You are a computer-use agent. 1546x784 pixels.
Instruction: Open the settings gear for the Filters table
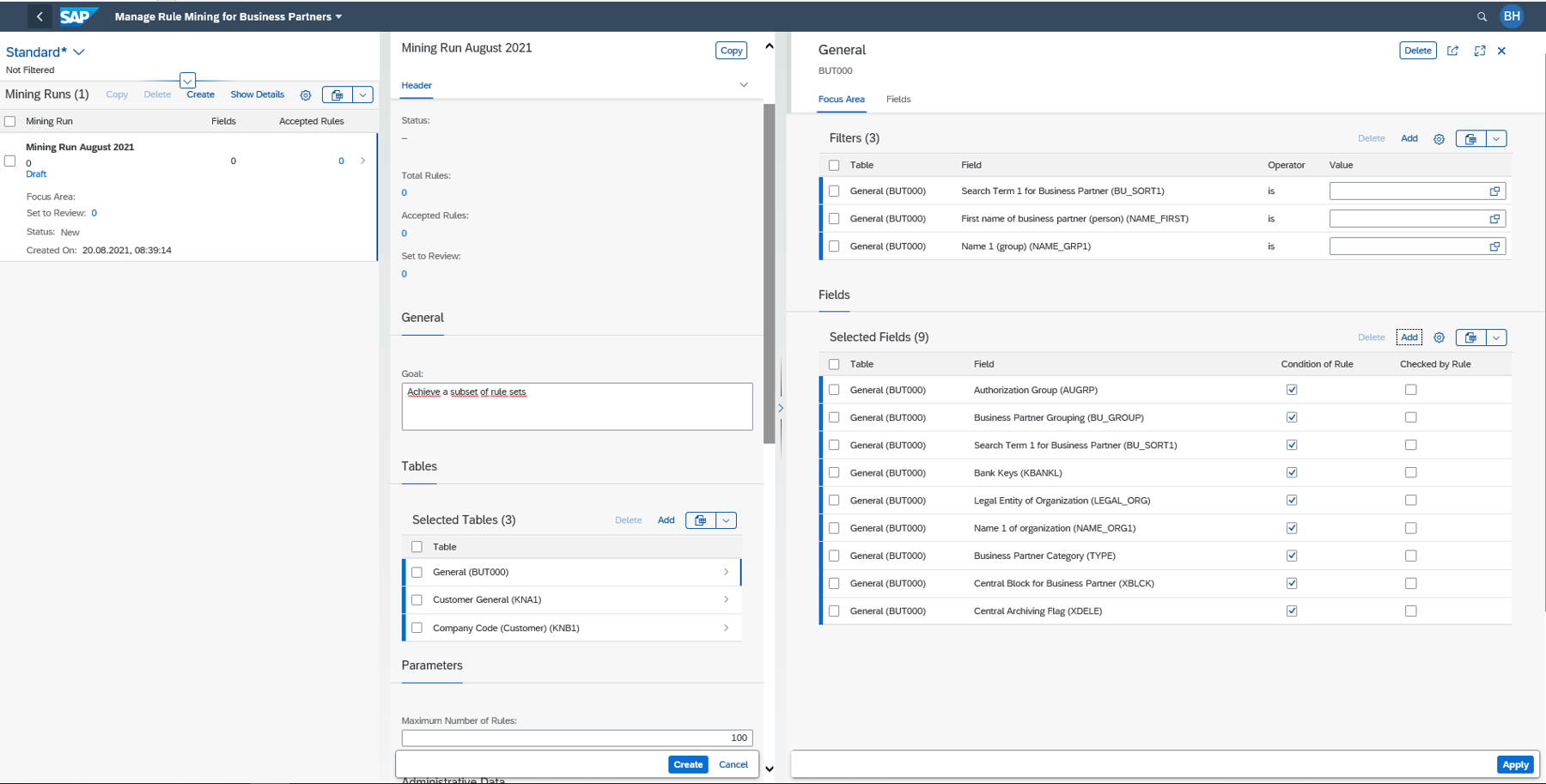[x=1439, y=138]
